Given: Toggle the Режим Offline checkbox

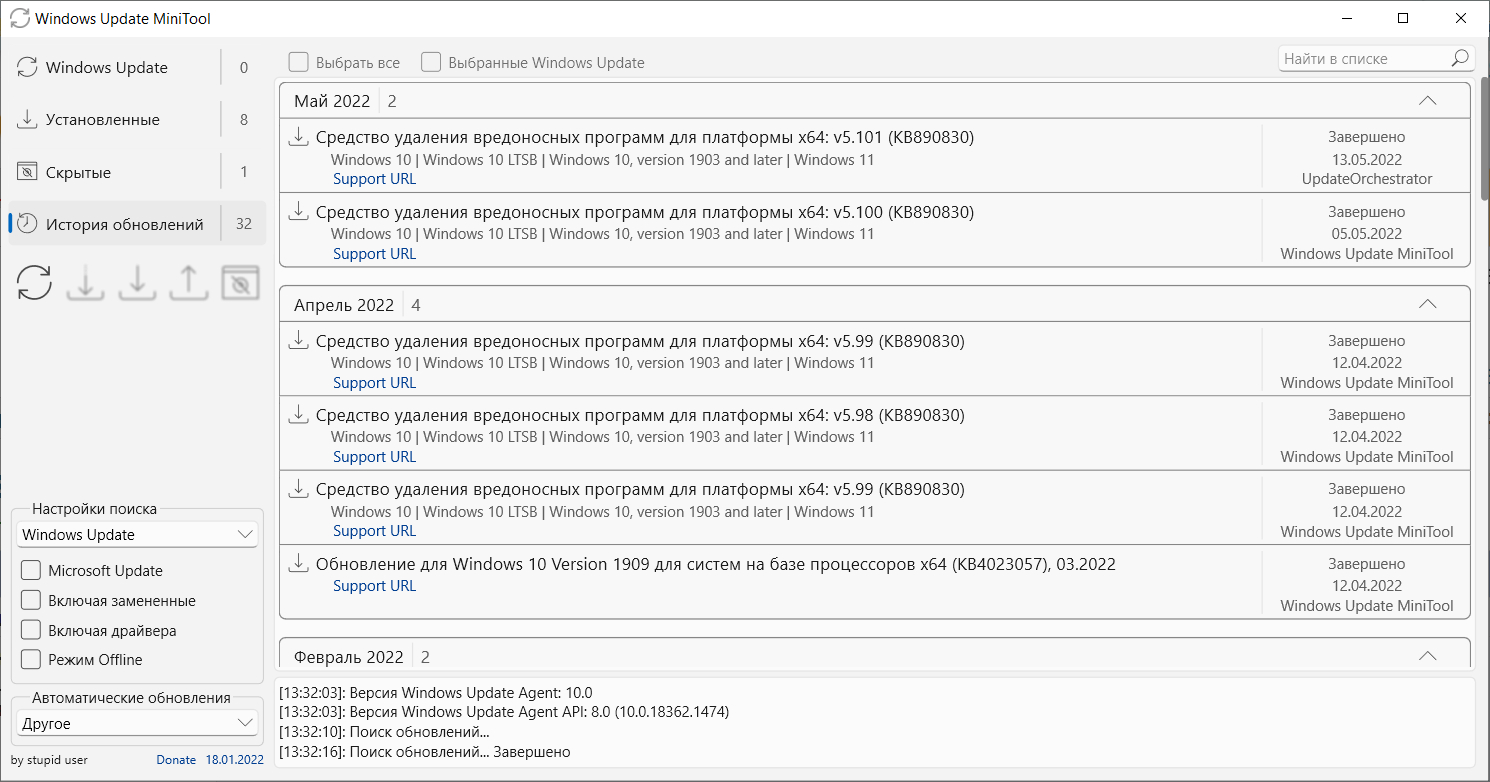Looking at the screenshot, I should tap(31, 660).
